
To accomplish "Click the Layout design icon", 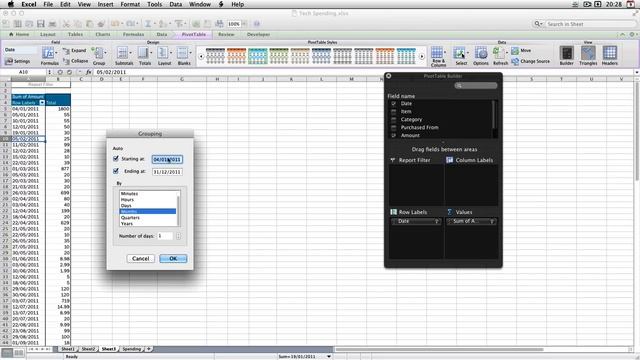I will pos(163,53).
